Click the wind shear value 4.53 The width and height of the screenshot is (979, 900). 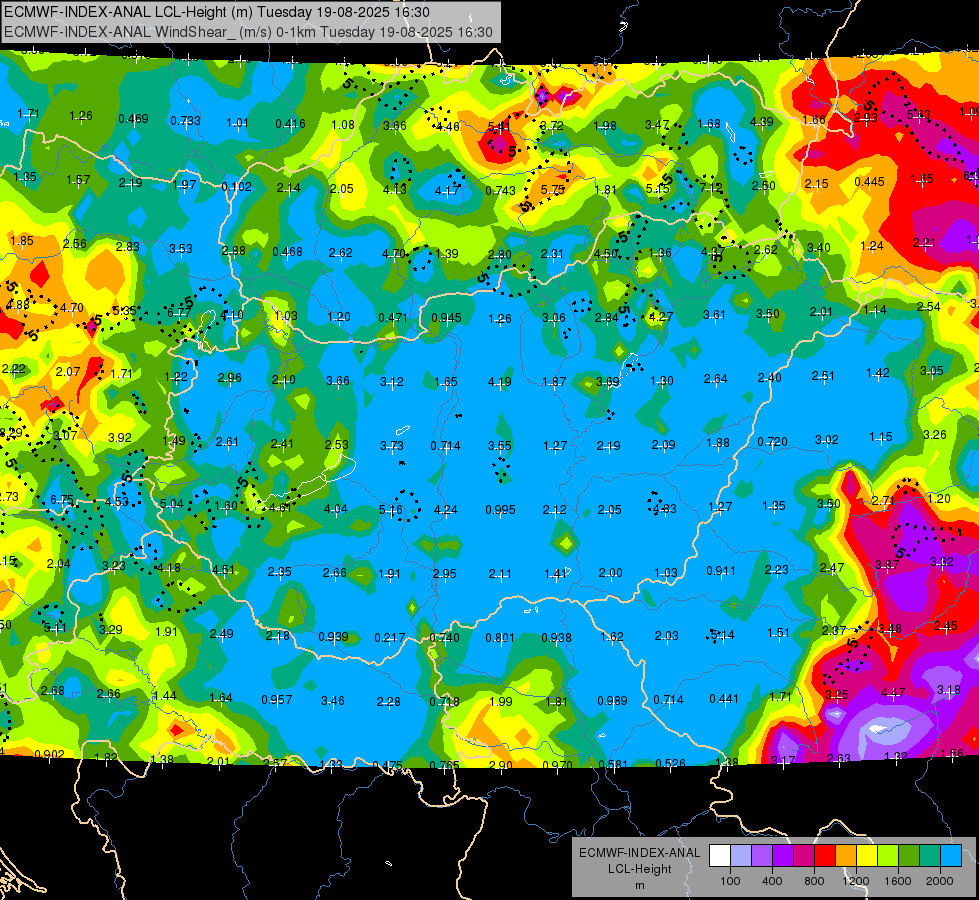pyautogui.click(x=117, y=502)
